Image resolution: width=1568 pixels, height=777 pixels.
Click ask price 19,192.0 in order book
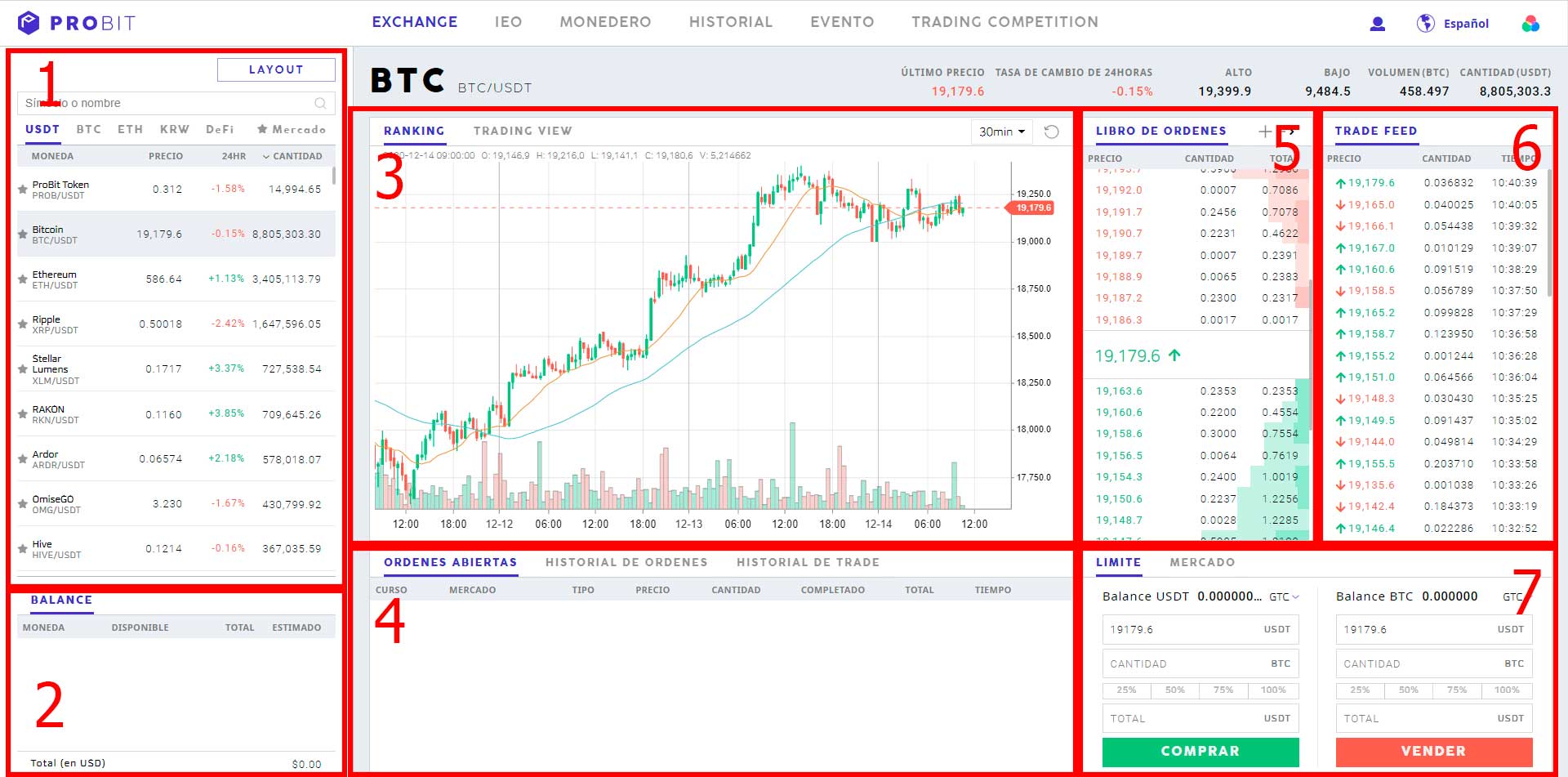tap(1119, 190)
